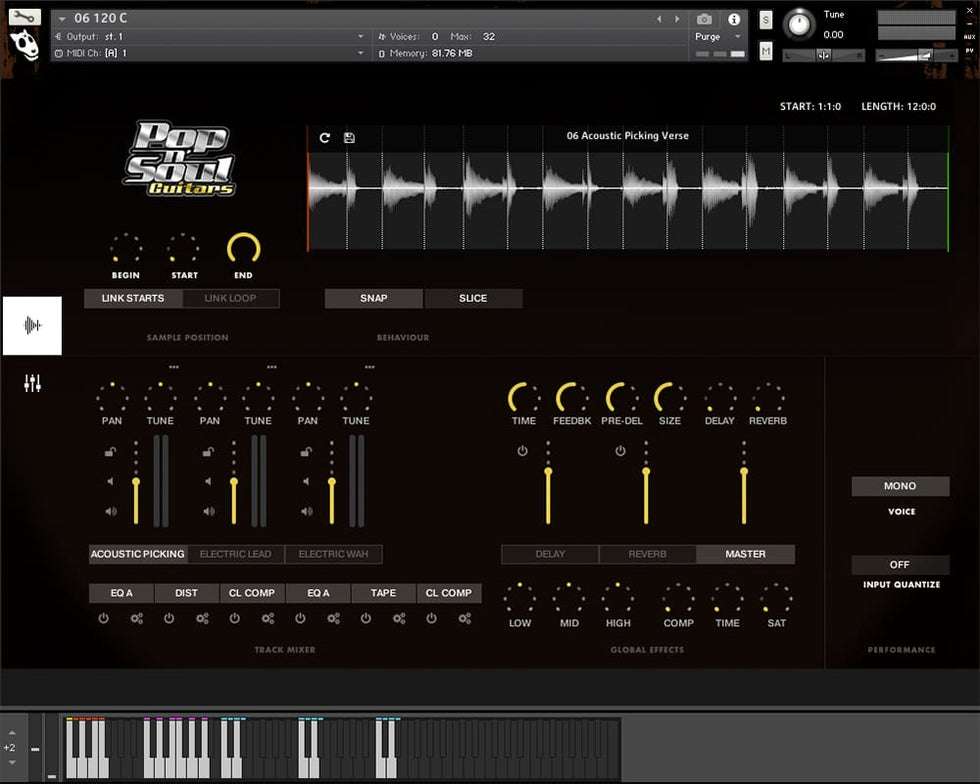Switch to the ELECTRIC LEAD track tab

[x=235, y=554]
